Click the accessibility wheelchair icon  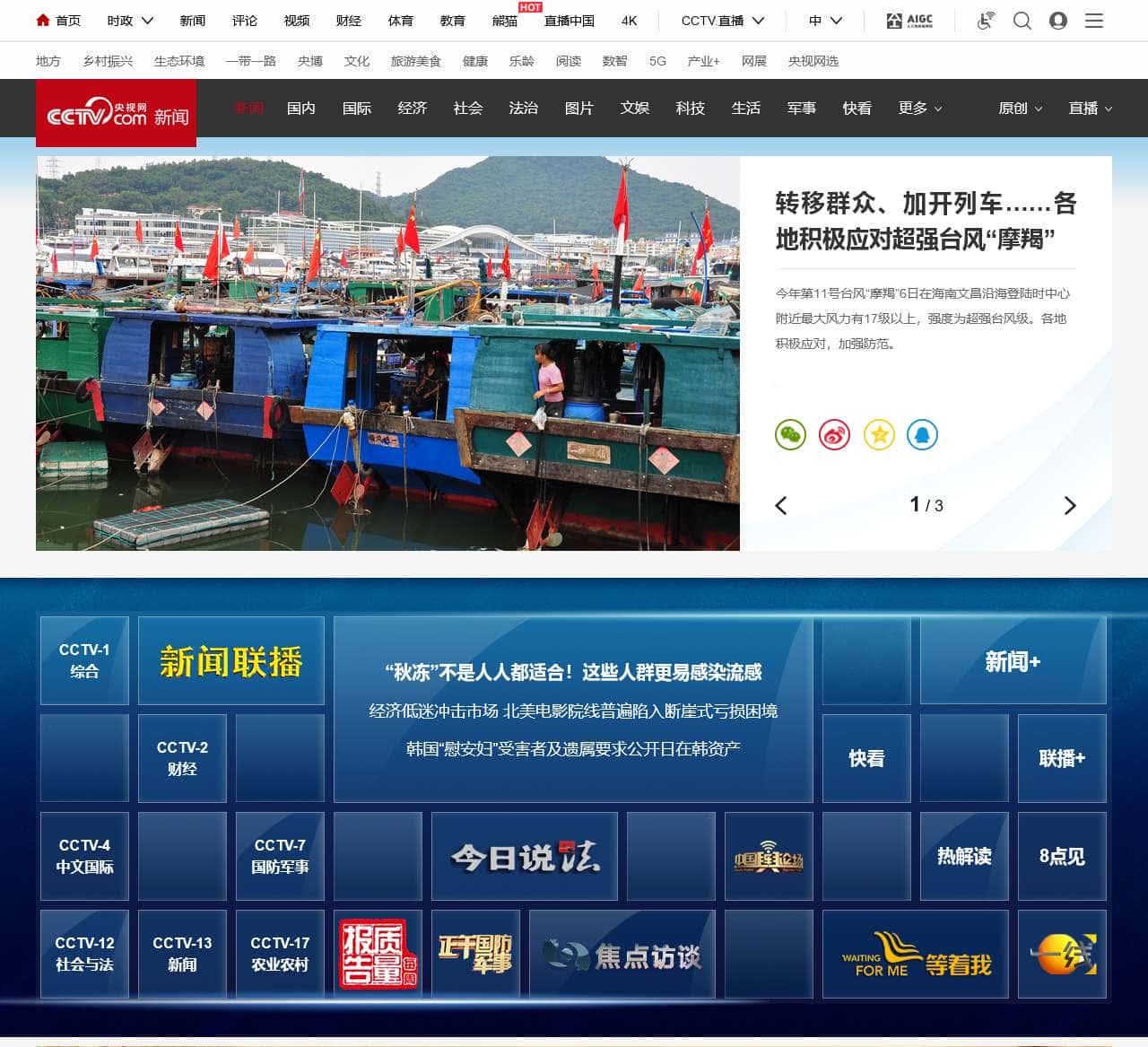tap(986, 21)
